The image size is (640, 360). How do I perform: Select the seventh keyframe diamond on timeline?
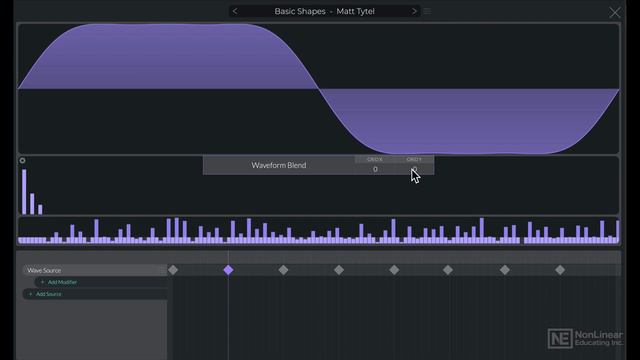(x=505, y=270)
